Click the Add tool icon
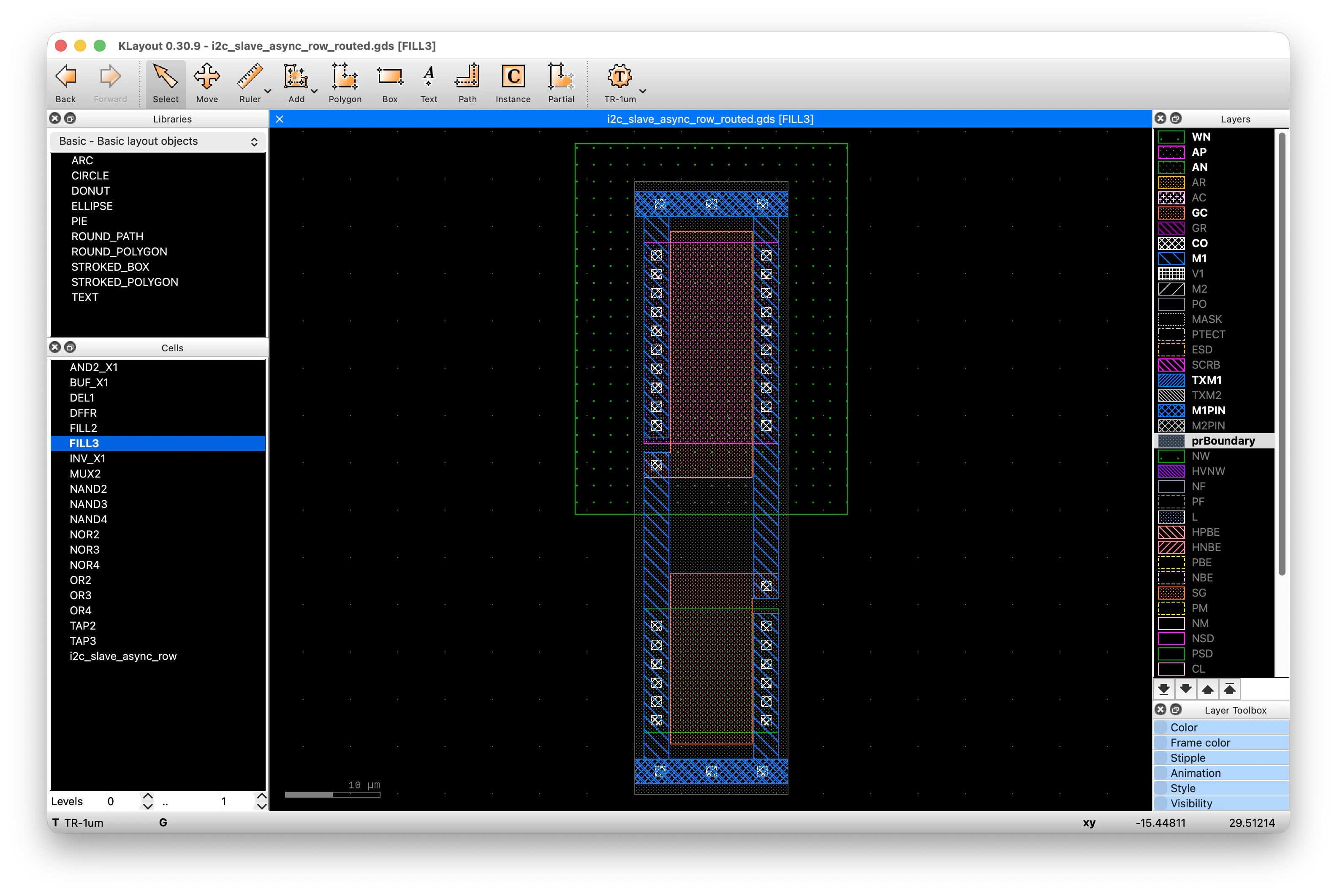Viewport: 1337px width, 896px height. pyautogui.click(x=296, y=84)
